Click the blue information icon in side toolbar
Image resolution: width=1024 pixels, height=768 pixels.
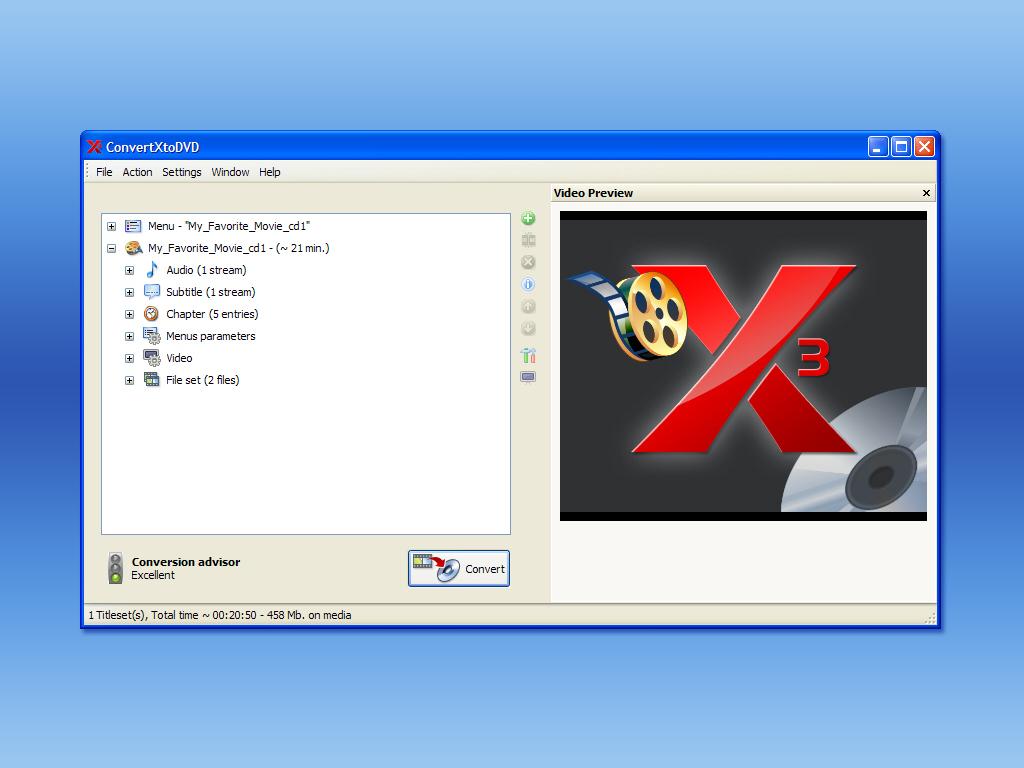pos(528,285)
